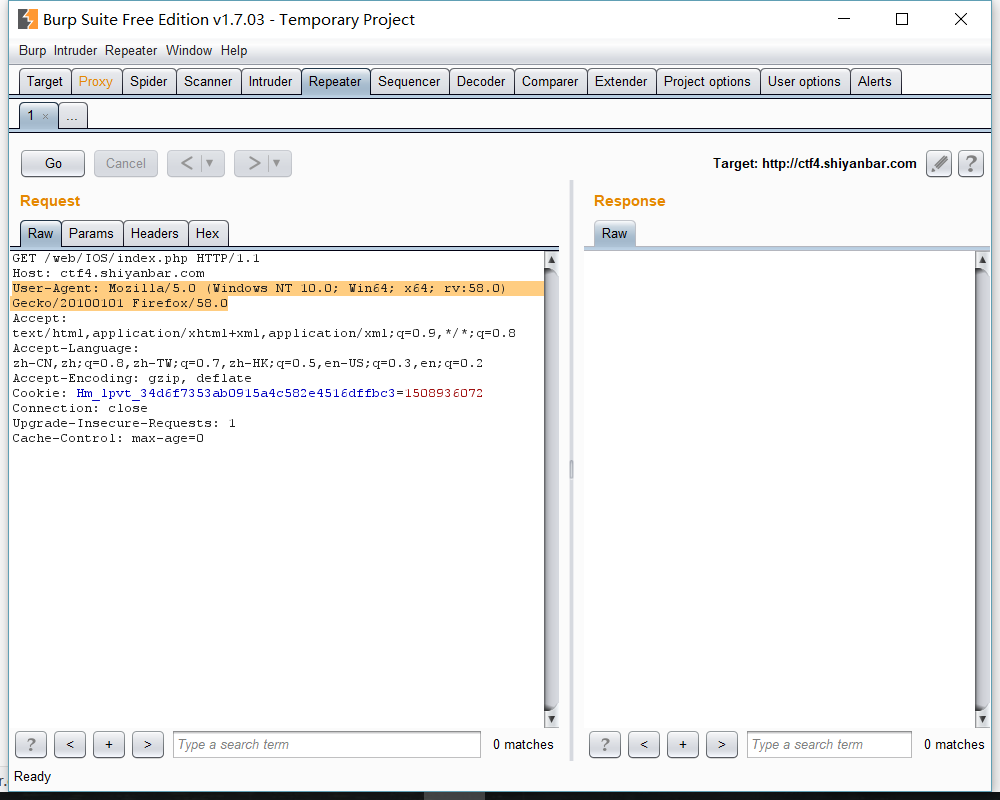Image resolution: width=1000 pixels, height=800 pixels.
Task: Go to previous match in request search
Action: click(70, 744)
